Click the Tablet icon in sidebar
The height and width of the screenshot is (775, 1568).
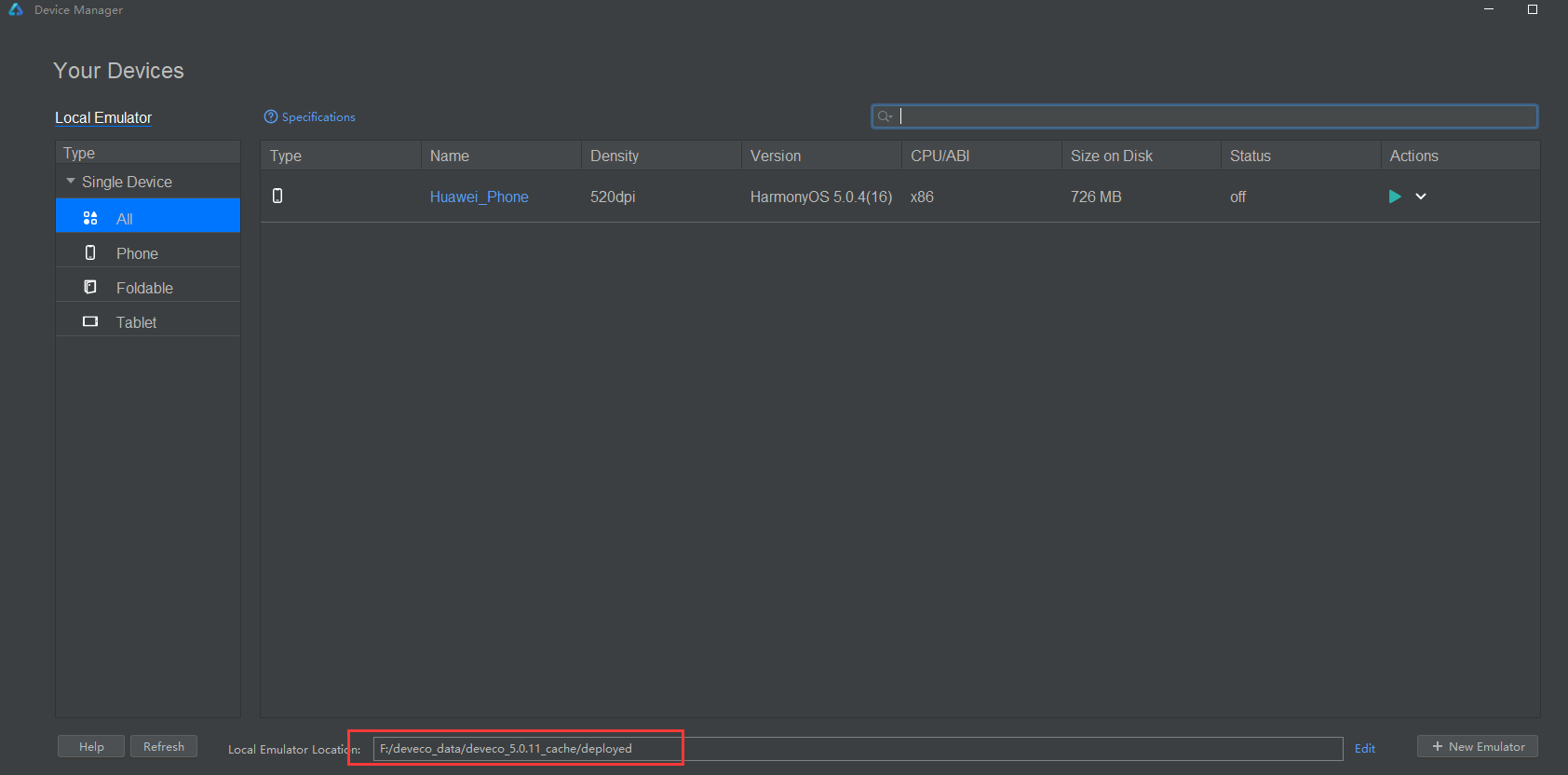coord(90,321)
